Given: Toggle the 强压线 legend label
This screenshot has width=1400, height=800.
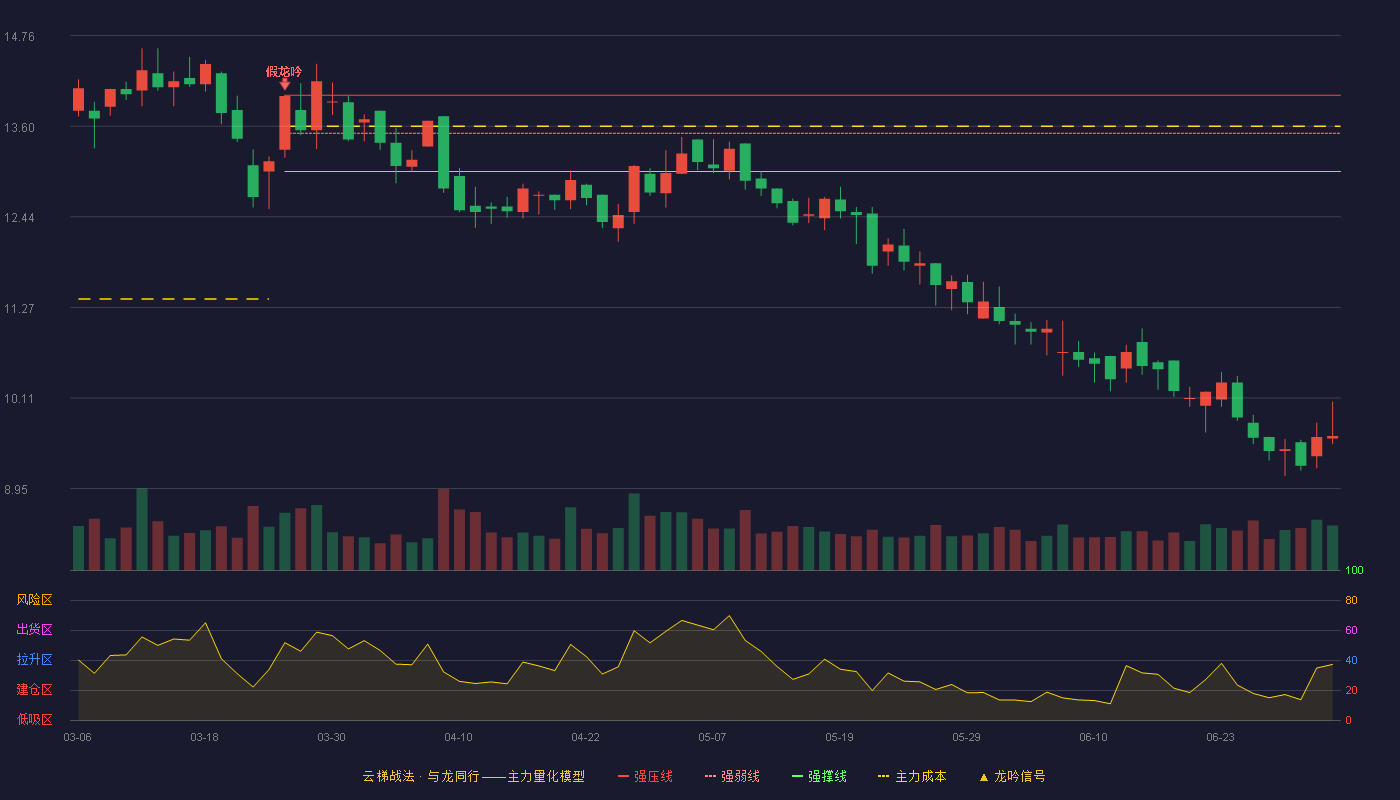Looking at the screenshot, I should coord(653,777).
